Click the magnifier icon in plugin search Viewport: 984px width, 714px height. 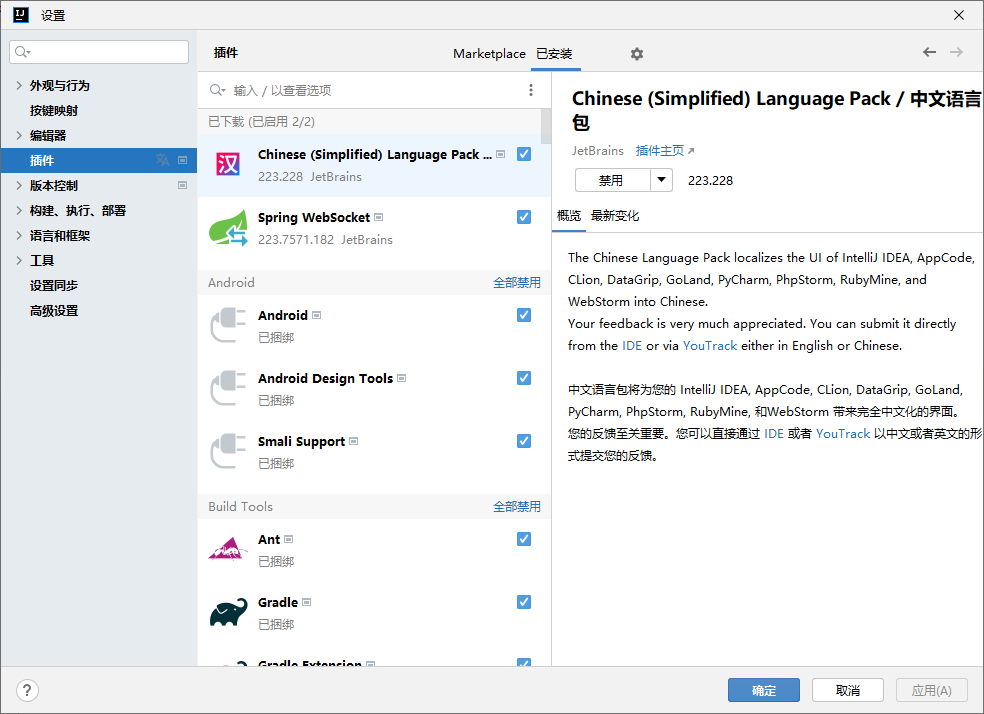[x=217, y=90]
